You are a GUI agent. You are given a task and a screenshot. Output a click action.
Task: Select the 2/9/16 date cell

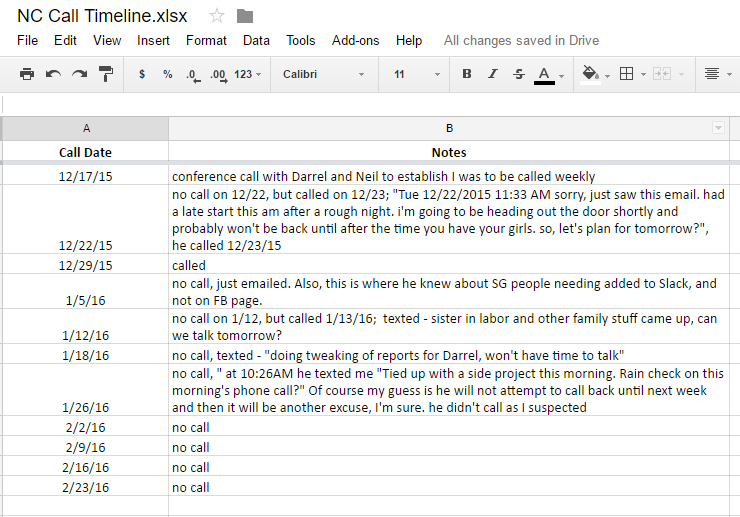tap(85, 446)
